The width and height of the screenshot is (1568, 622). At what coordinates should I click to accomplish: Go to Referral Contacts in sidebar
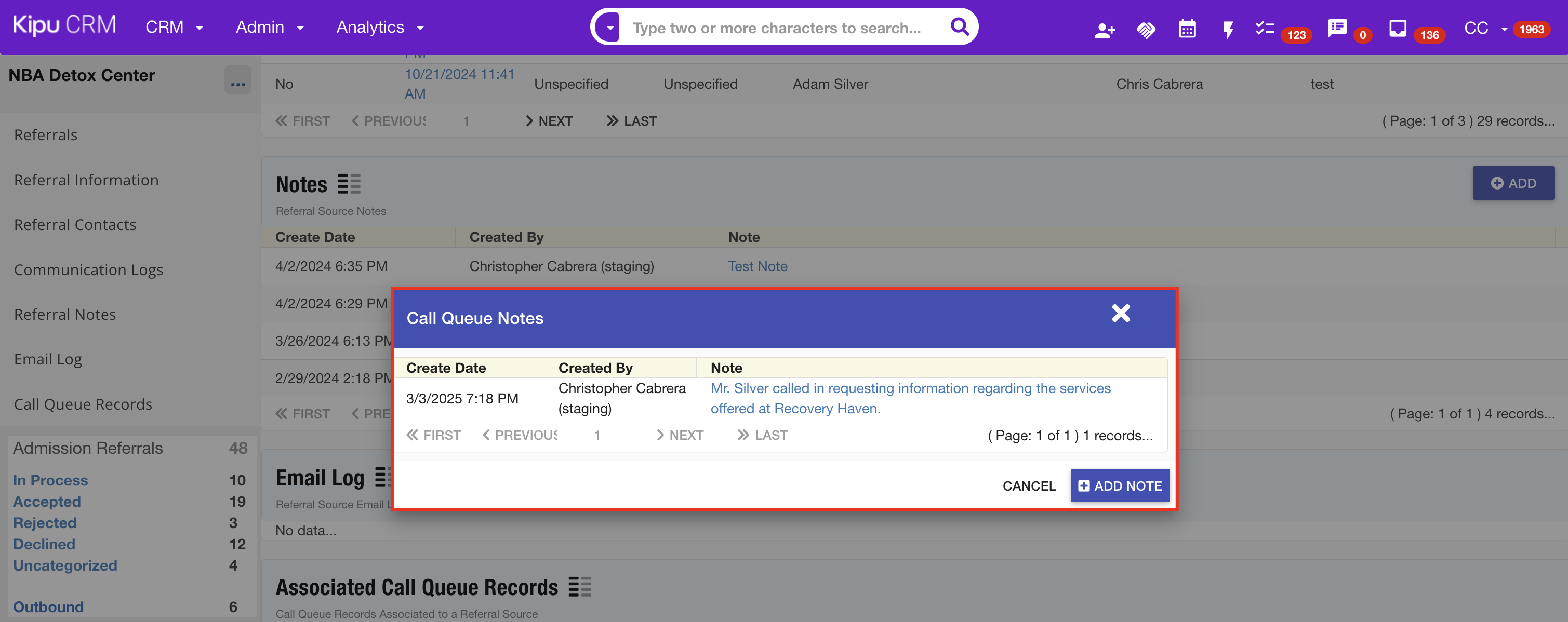[75, 225]
